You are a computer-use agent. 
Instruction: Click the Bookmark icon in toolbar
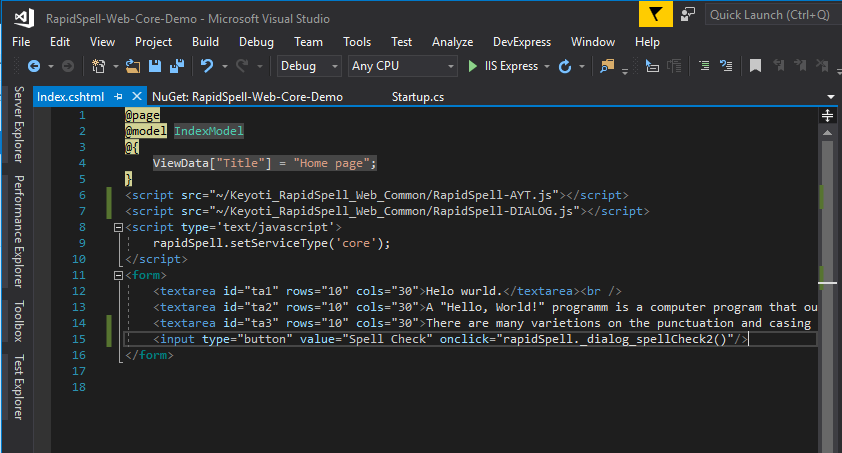pyautogui.click(x=756, y=67)
